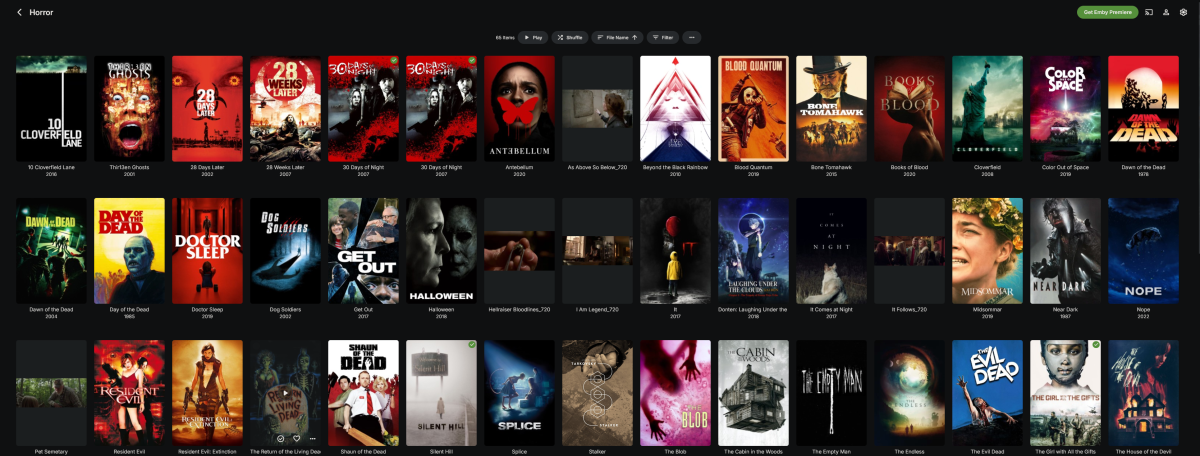The width and height of the screenshot is (1200, 456).
Task: Open the File Name sort dropdown
Action: (x=617, y=37)
